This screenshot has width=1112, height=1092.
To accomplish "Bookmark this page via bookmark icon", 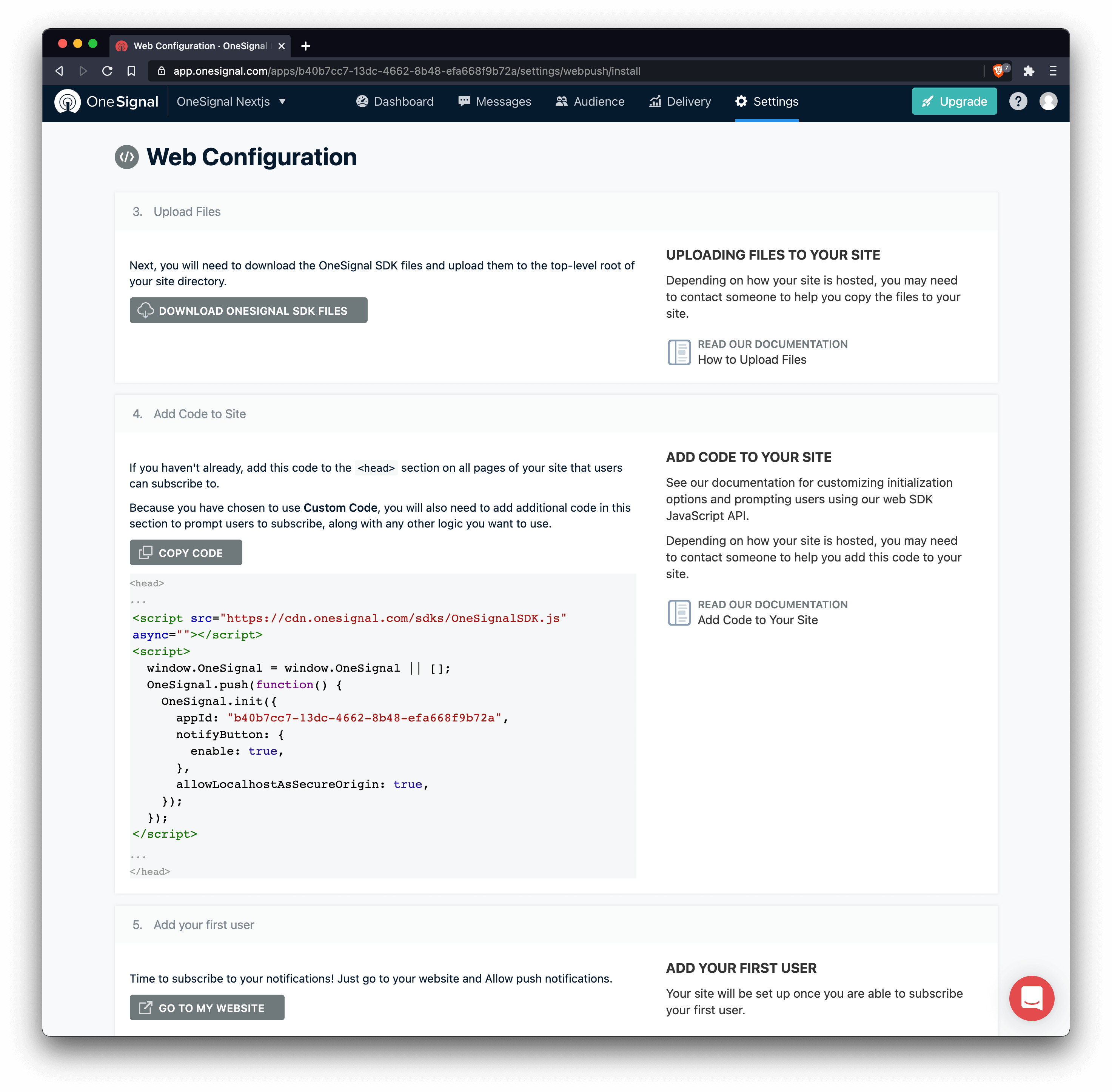I will 131,71.
